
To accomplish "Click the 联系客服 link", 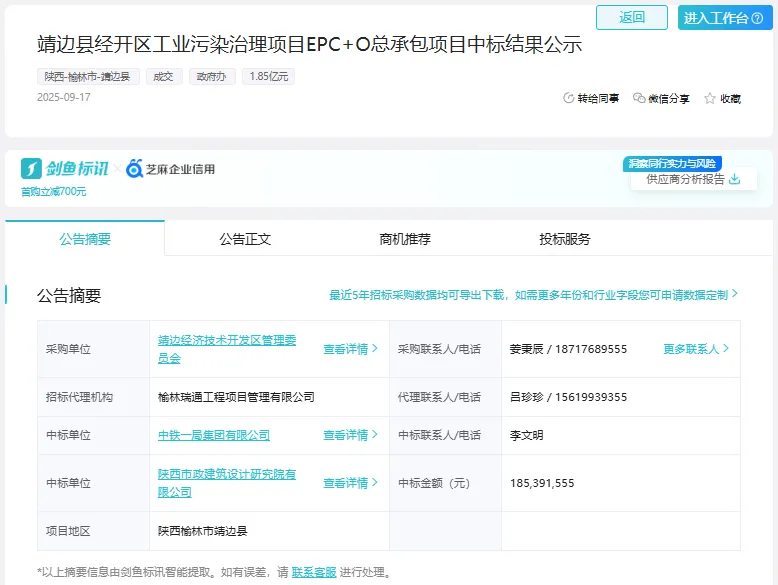I will (314, 573).
